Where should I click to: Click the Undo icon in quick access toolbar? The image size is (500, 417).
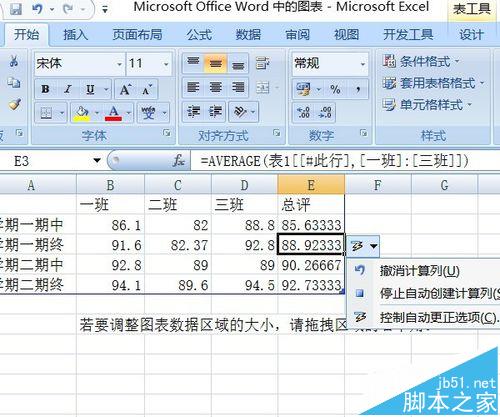[37, 8]
